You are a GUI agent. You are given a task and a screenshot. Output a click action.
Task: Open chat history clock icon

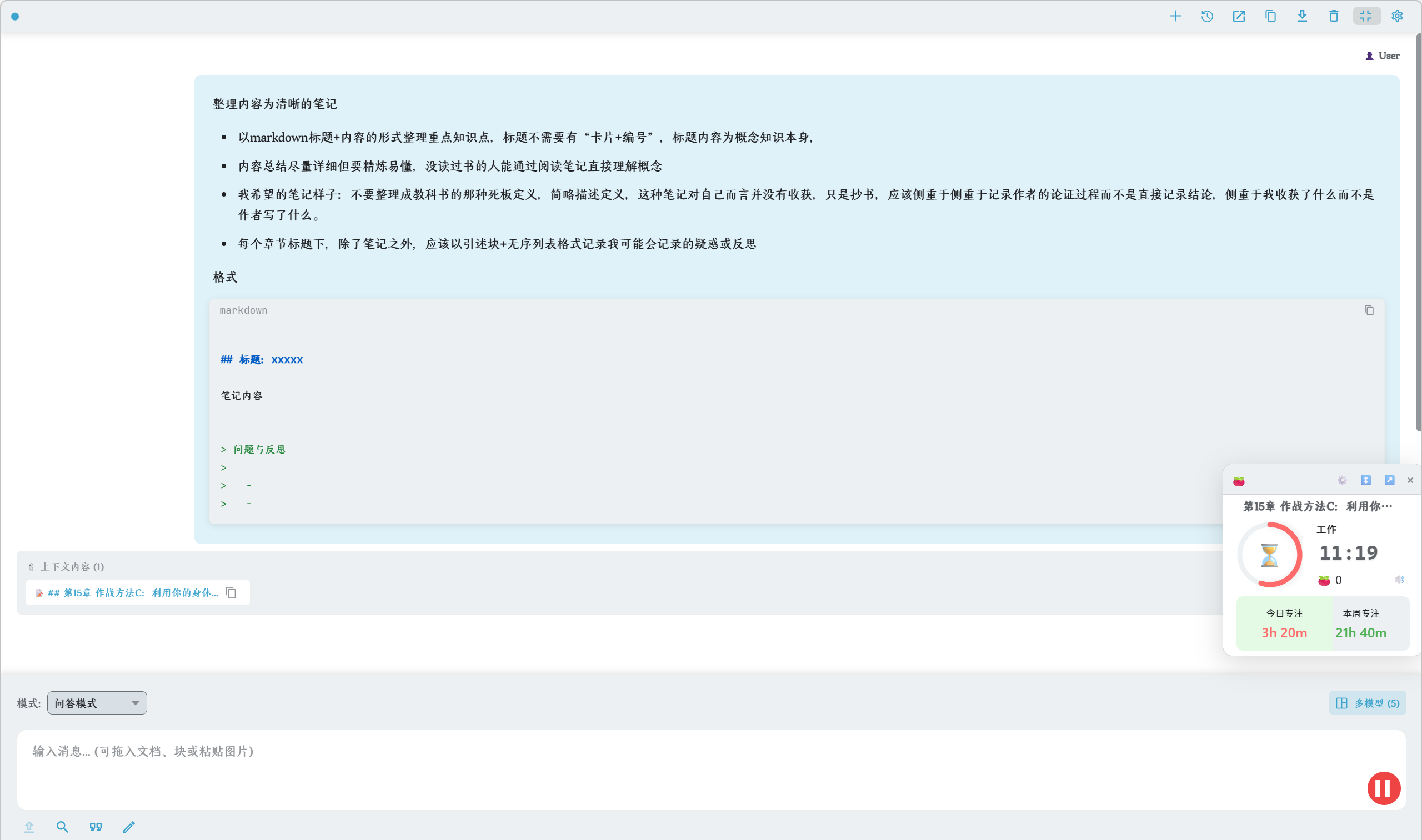click(1207, 16)
